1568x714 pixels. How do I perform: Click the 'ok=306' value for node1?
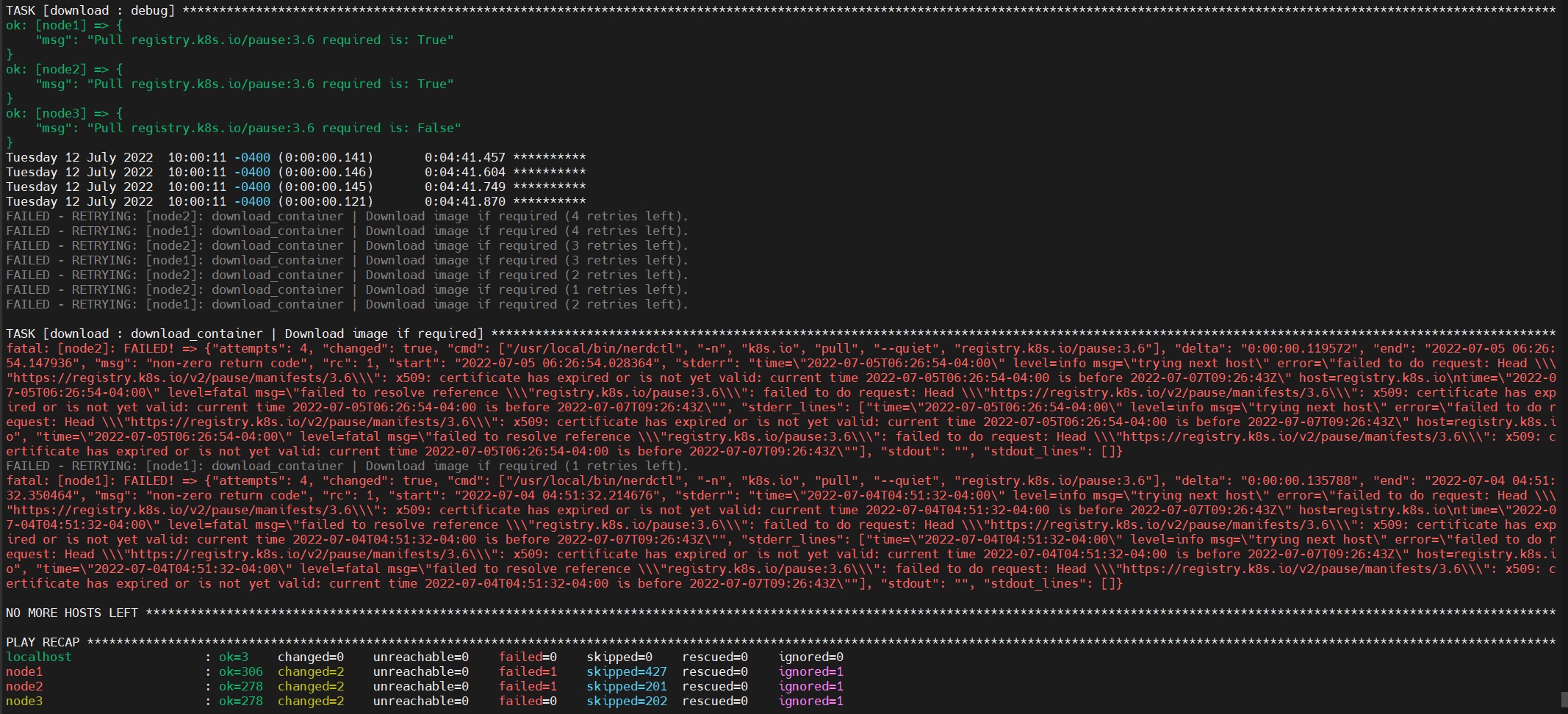241,671
